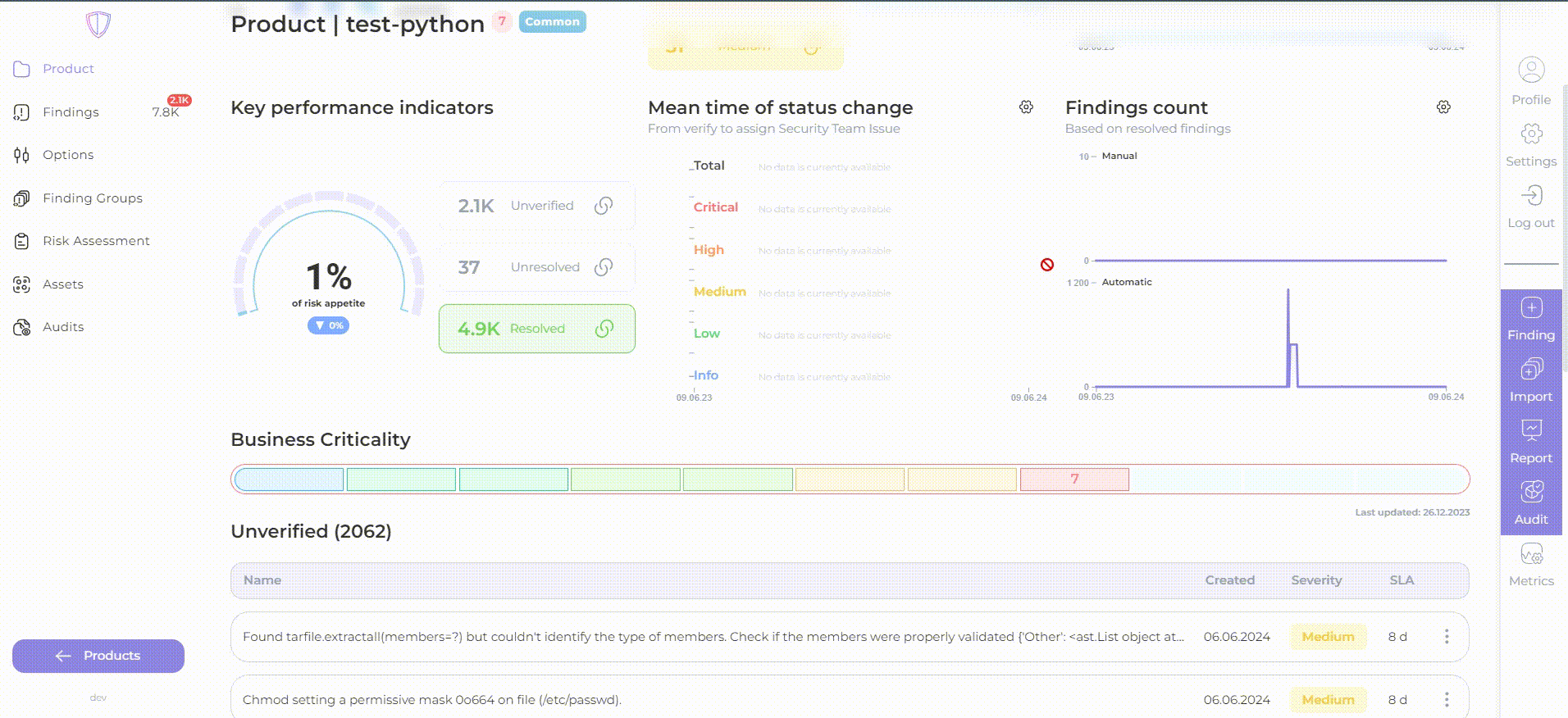
Task: Navigate to Finding Groups
Action: coord(92,198)
